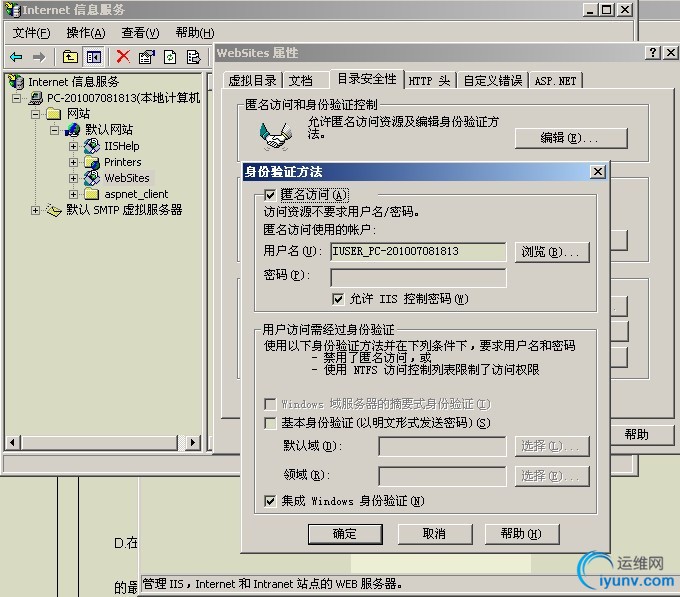Click the 浏览(B)... button
Image resolution: width=680 pixels, height=597 pixels.
tap(552, 252)
